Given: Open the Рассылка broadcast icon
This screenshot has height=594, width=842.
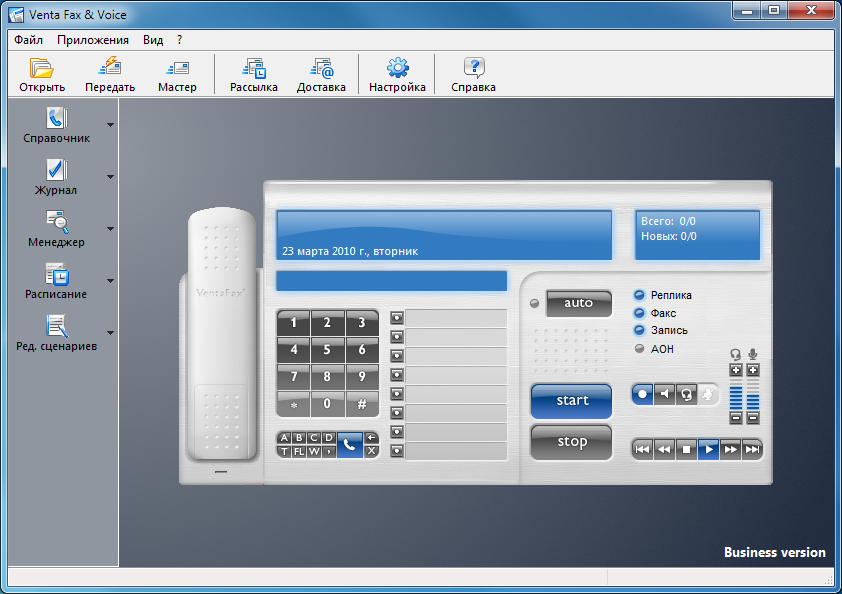Looking at the screenshot, I should click(254, 68).
